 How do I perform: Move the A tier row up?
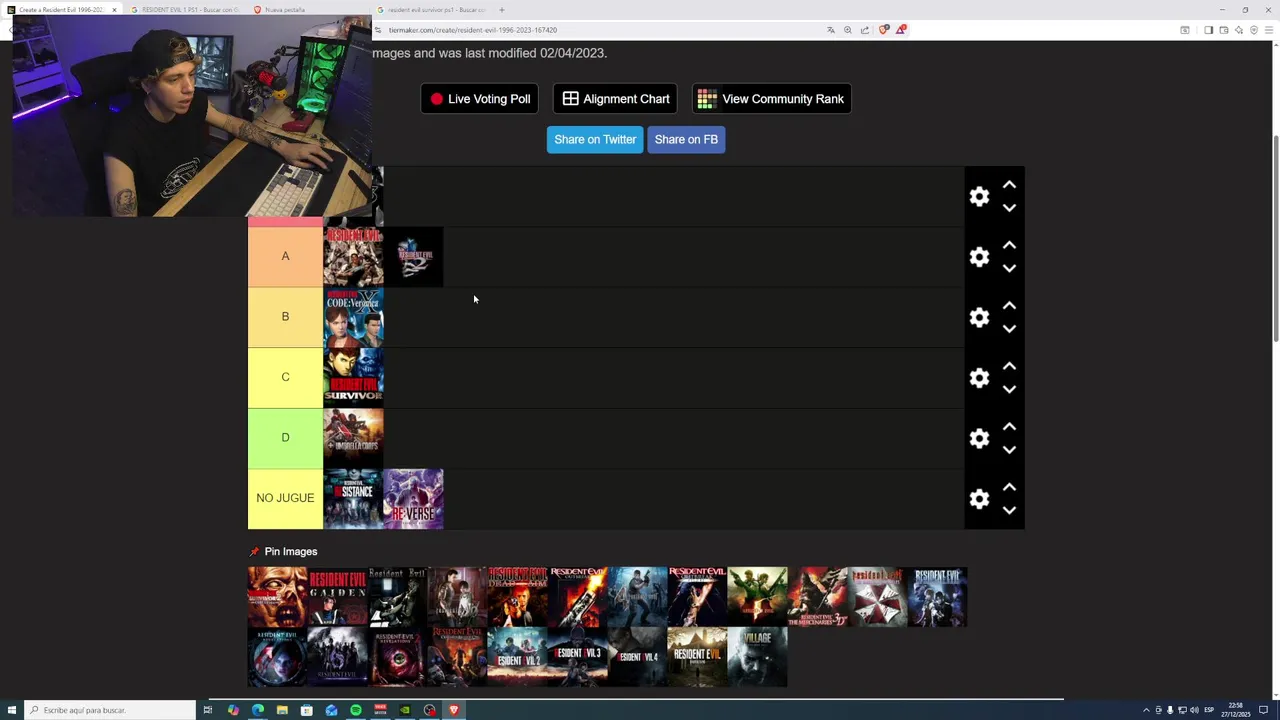(1009, 245)
